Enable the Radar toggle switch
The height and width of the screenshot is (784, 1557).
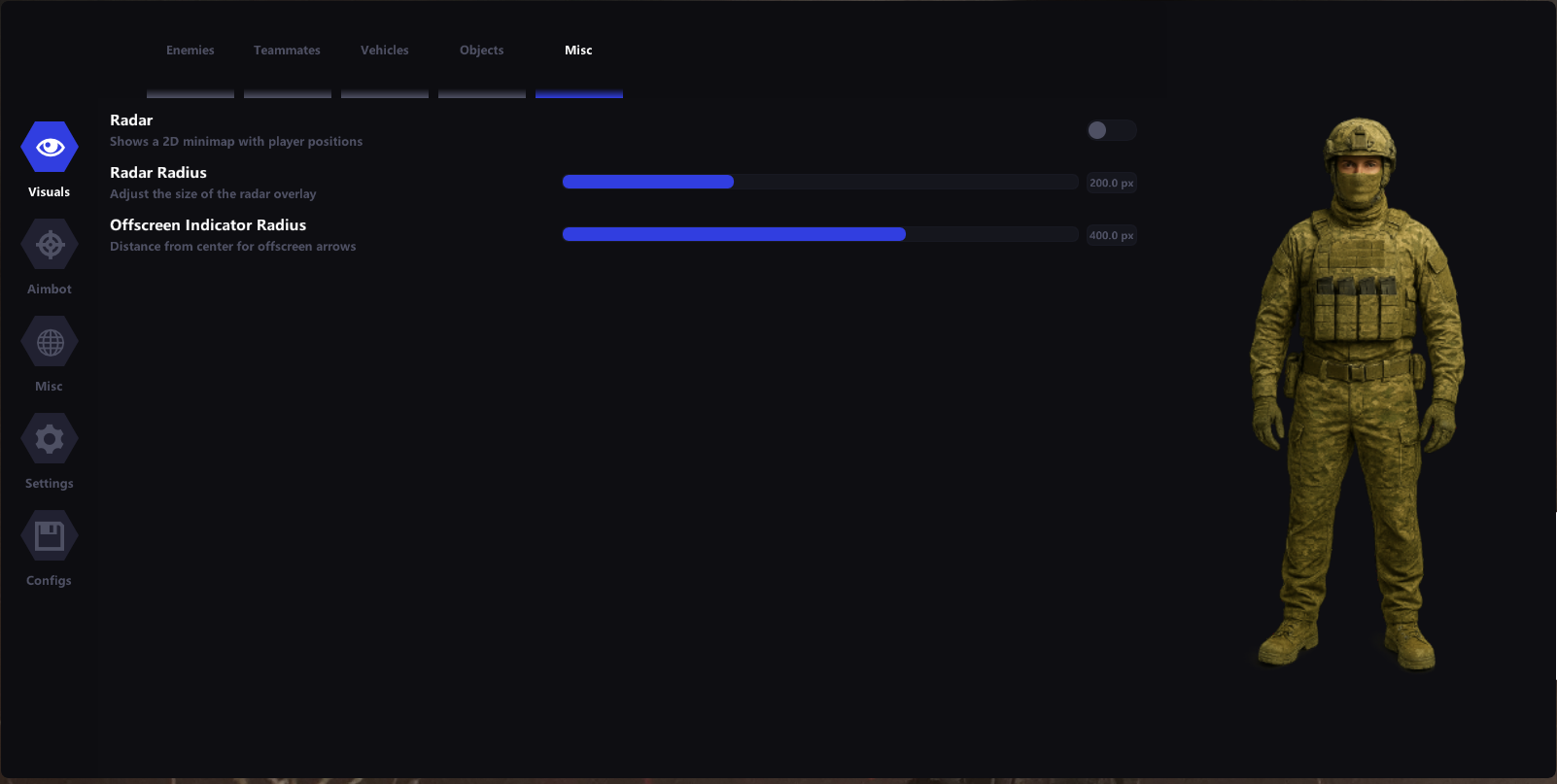pos(1111,130)
